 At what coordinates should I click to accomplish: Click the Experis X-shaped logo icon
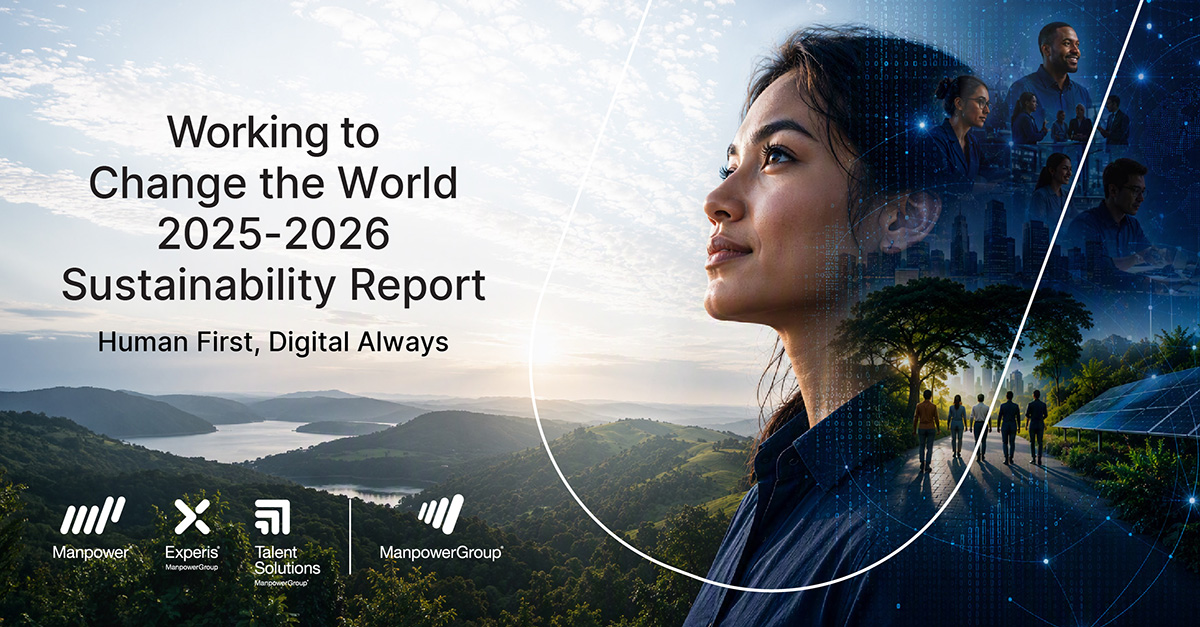192,517
